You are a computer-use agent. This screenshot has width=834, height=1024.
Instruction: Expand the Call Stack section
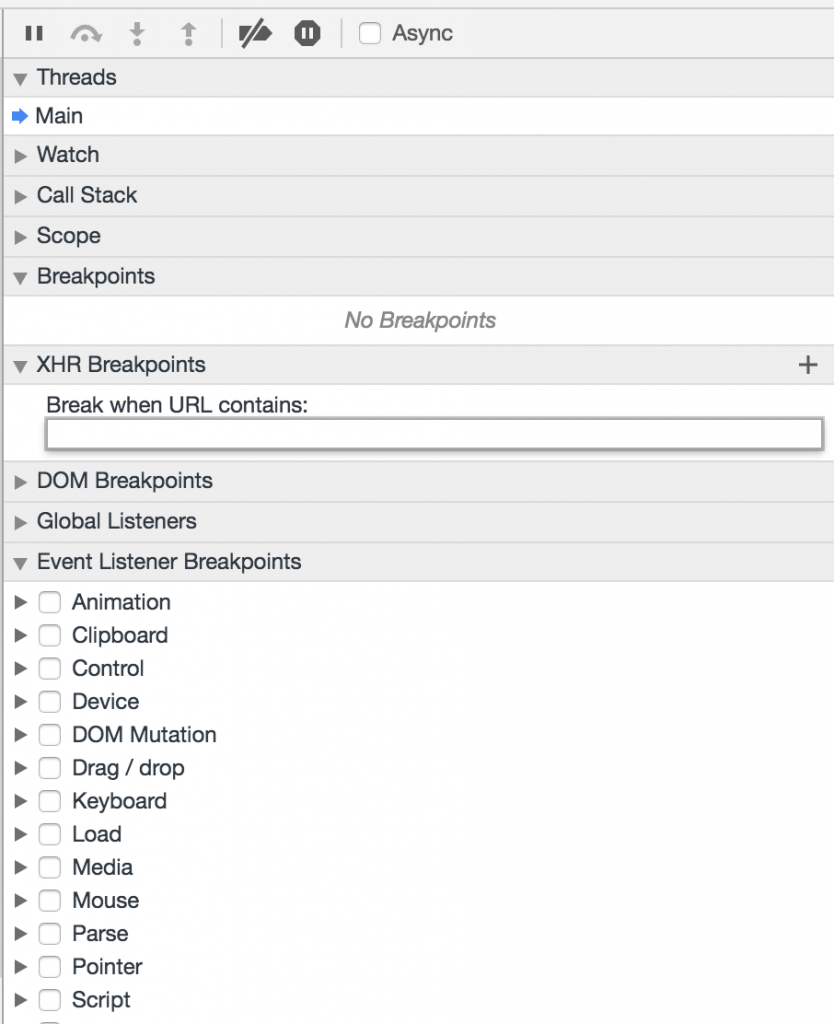[x=20, y=195]
